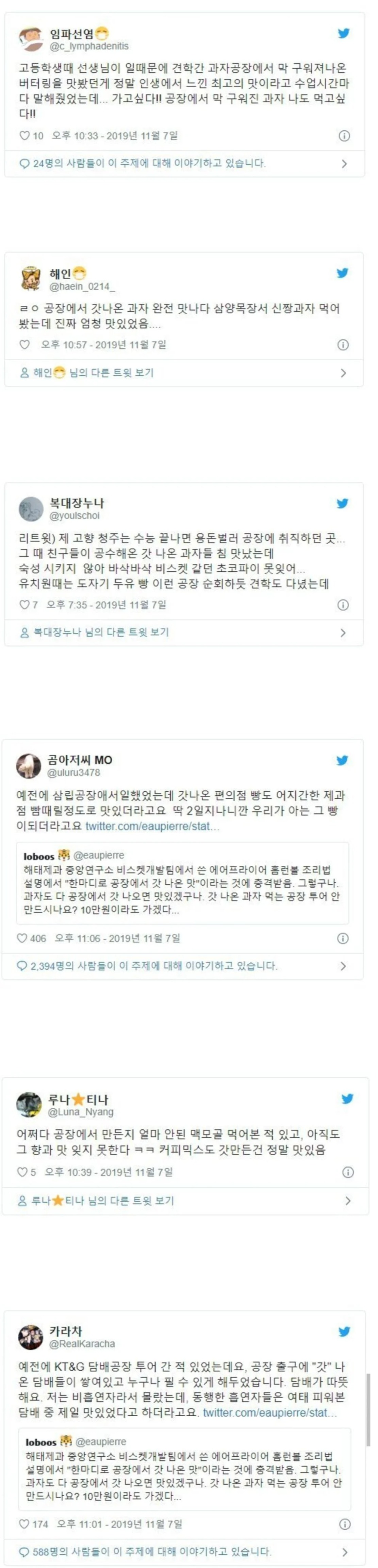378x1568 pixels.
Task: Expand chevron on 588명 conversation row
Action: tap(345, 1552)
